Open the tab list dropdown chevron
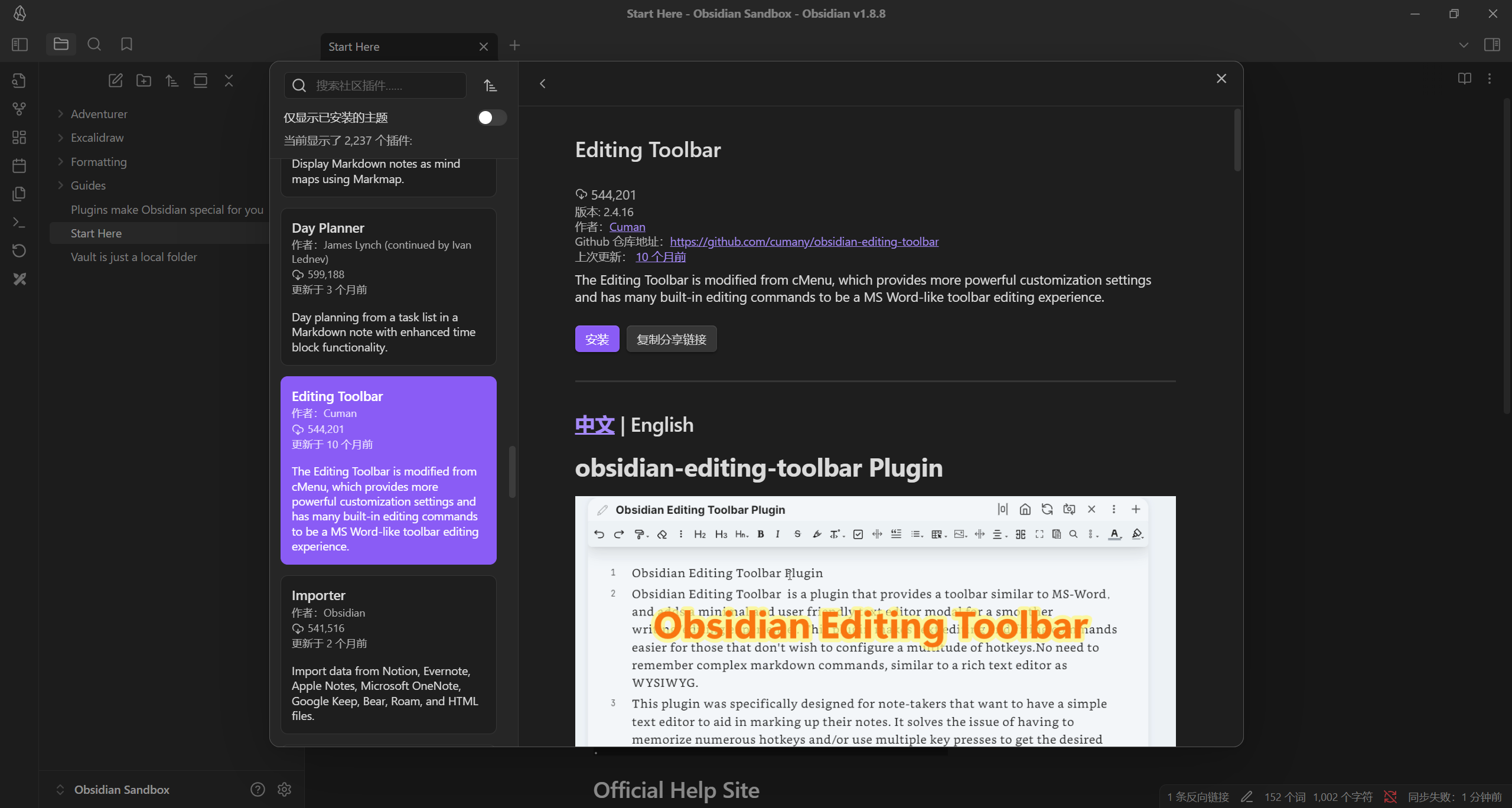The width and height of the screenshot is (1512, 808). (x=1463, y=45)
